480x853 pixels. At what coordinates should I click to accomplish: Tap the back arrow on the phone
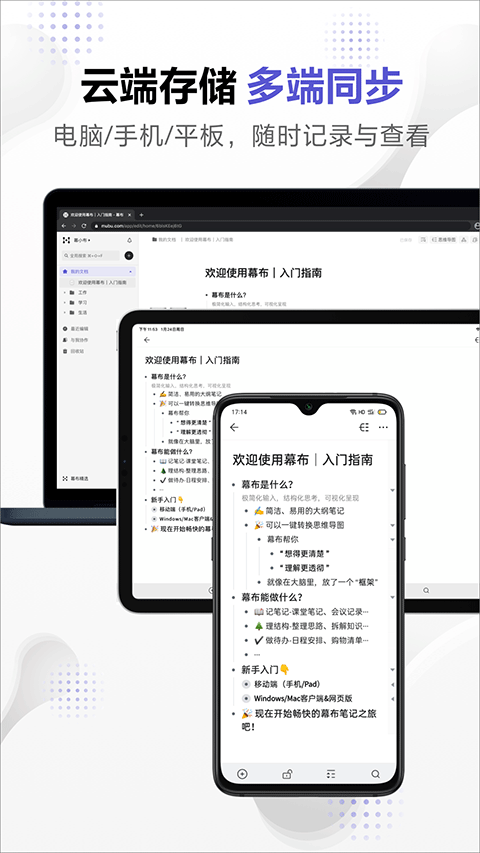235,427
